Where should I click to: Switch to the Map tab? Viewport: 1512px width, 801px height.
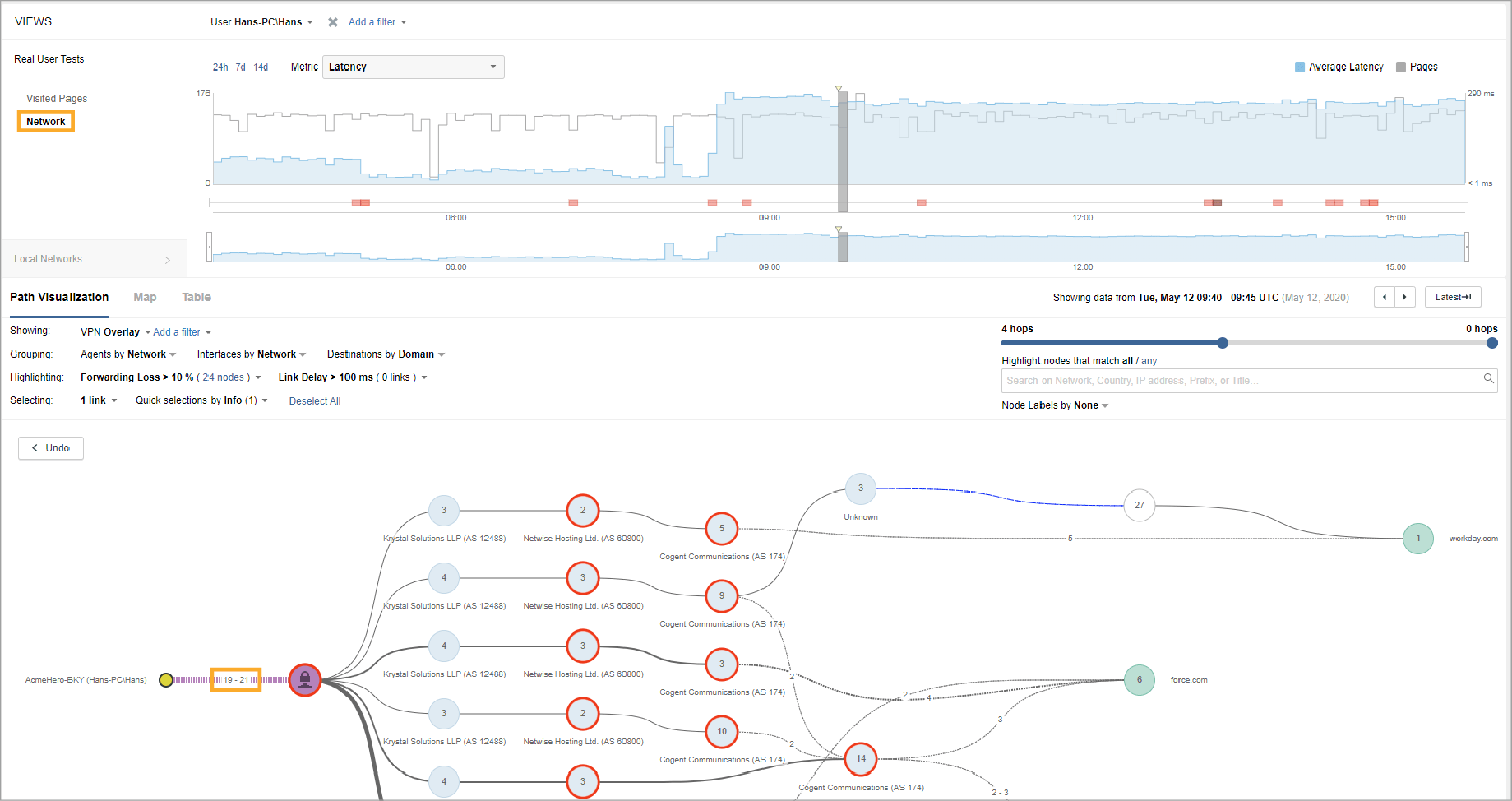click(145, 298)
